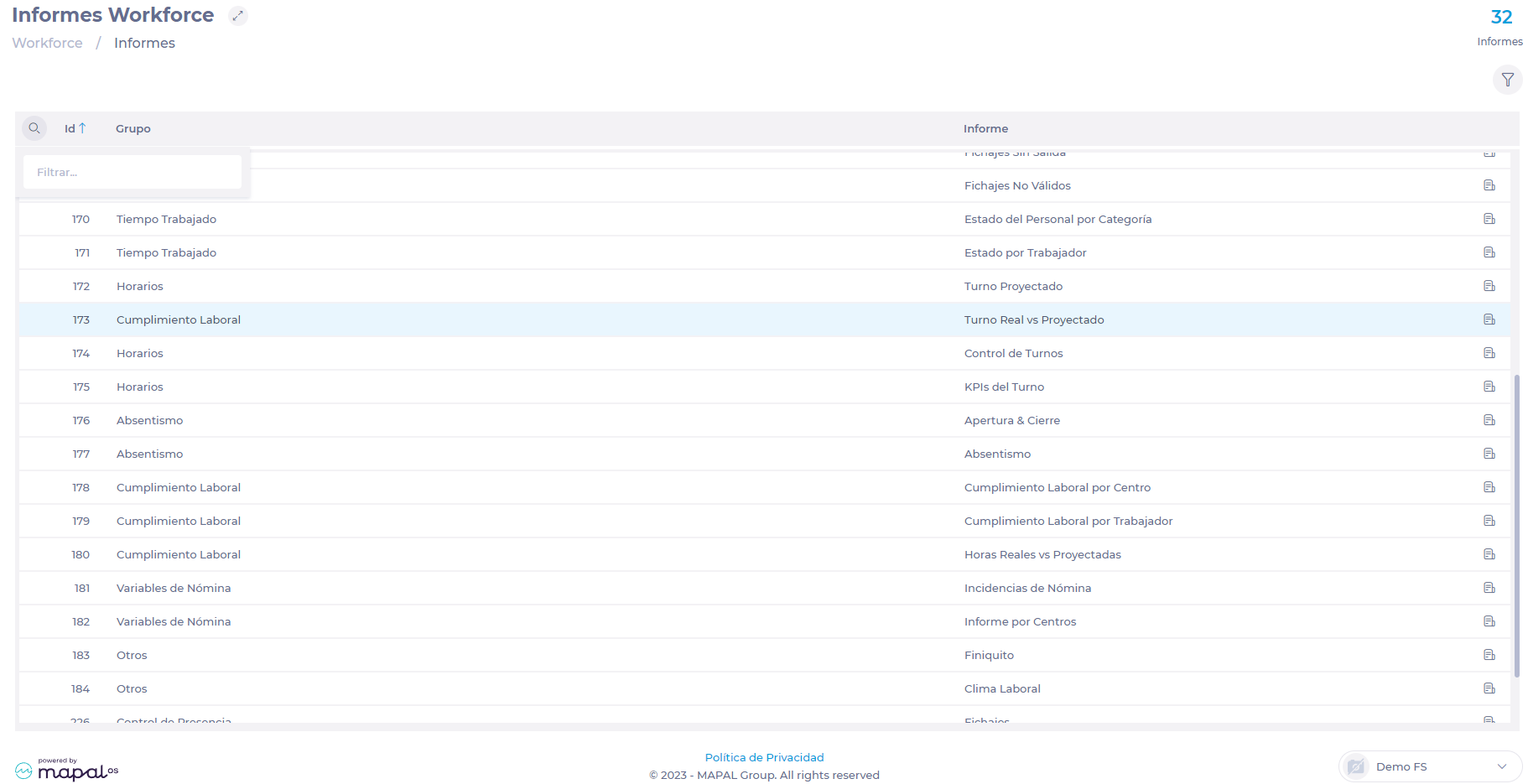Open Política de Privacidad link
The height and width of the screenshot is (784, 1528).
click(764, 757)
